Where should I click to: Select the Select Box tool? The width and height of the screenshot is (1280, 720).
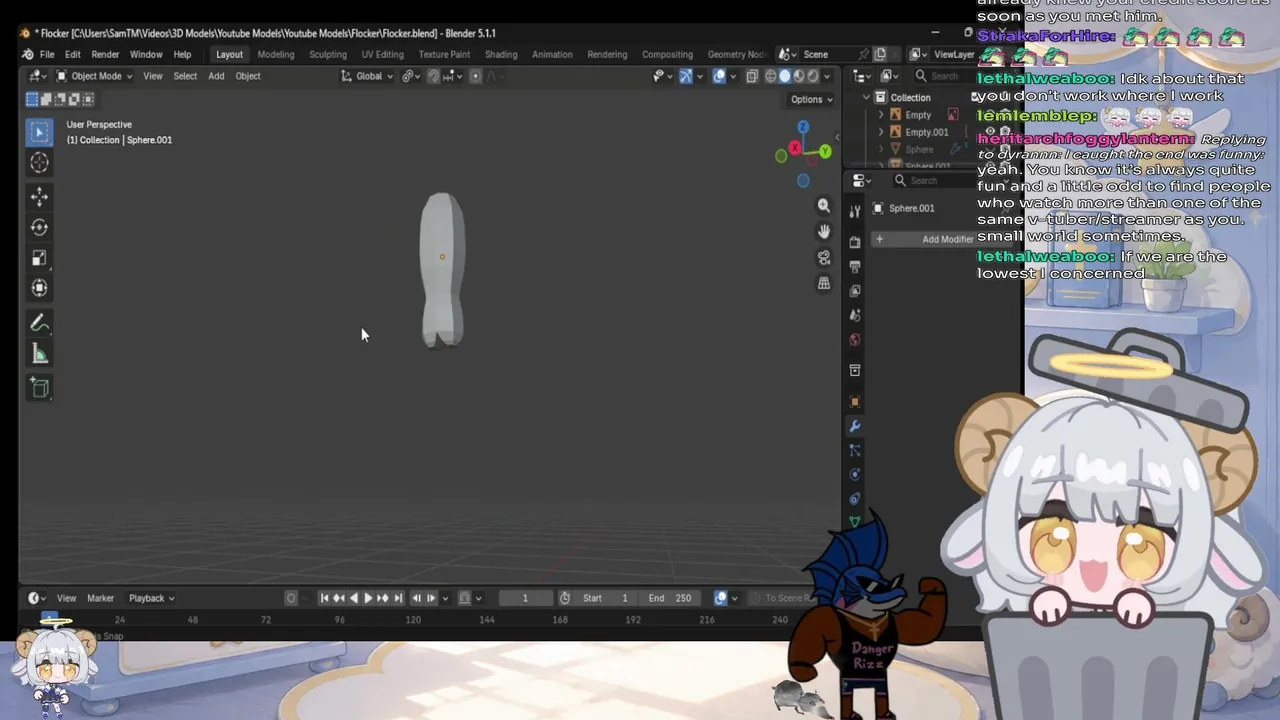[39, 132]
